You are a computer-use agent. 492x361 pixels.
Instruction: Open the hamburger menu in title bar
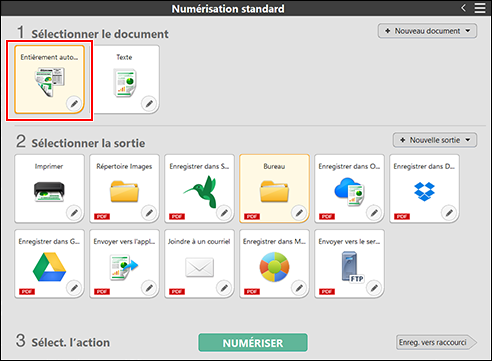coord(480,8)
